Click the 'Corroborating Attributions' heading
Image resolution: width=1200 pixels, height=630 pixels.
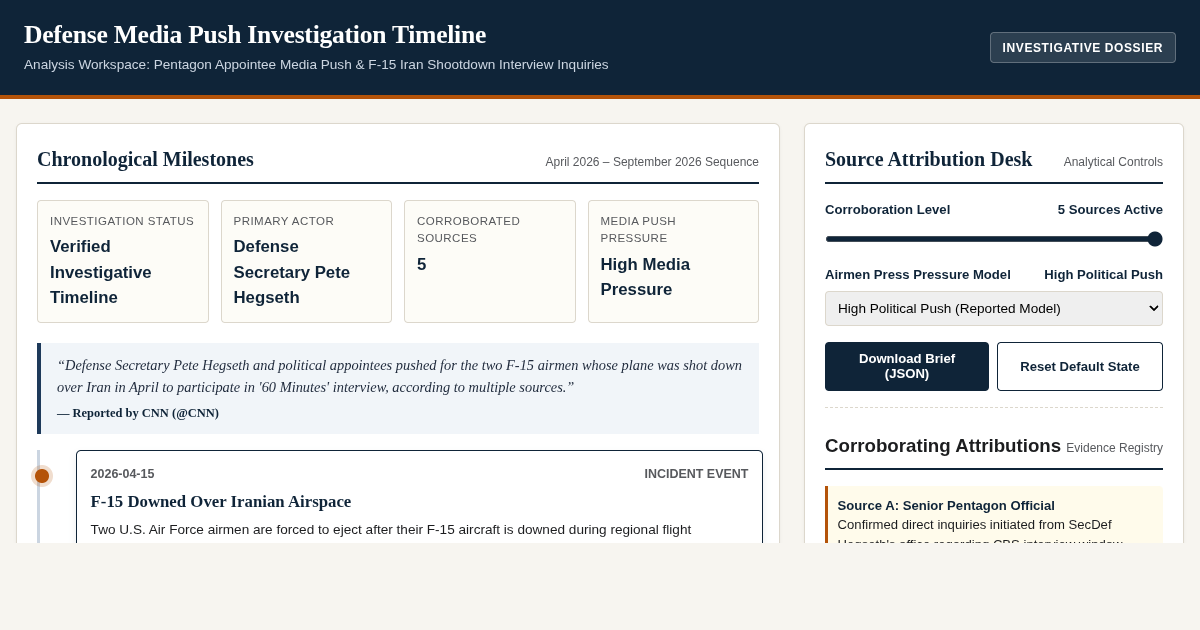click(x=943, y=446)
